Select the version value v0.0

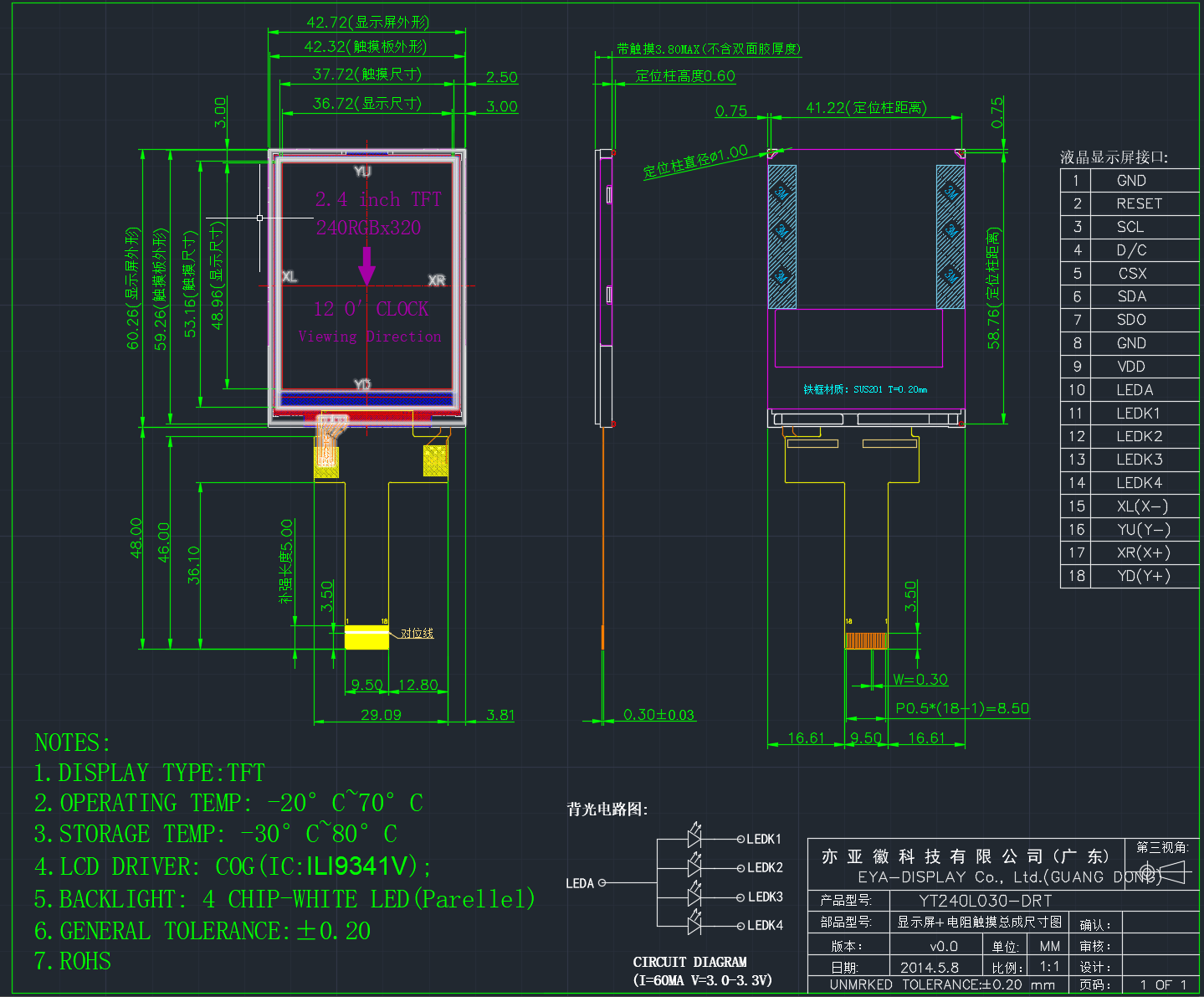click(x=944, y=946)
